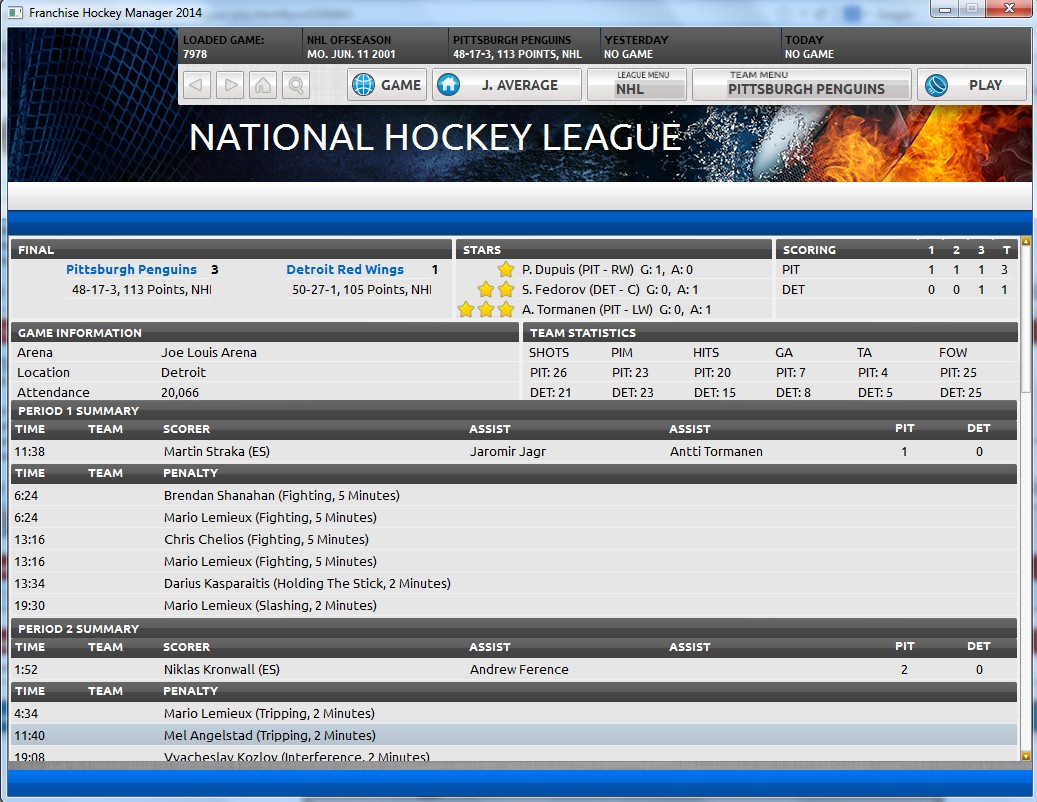
Task: Go to the home screen icon
Action: click(x=263, y=85)
